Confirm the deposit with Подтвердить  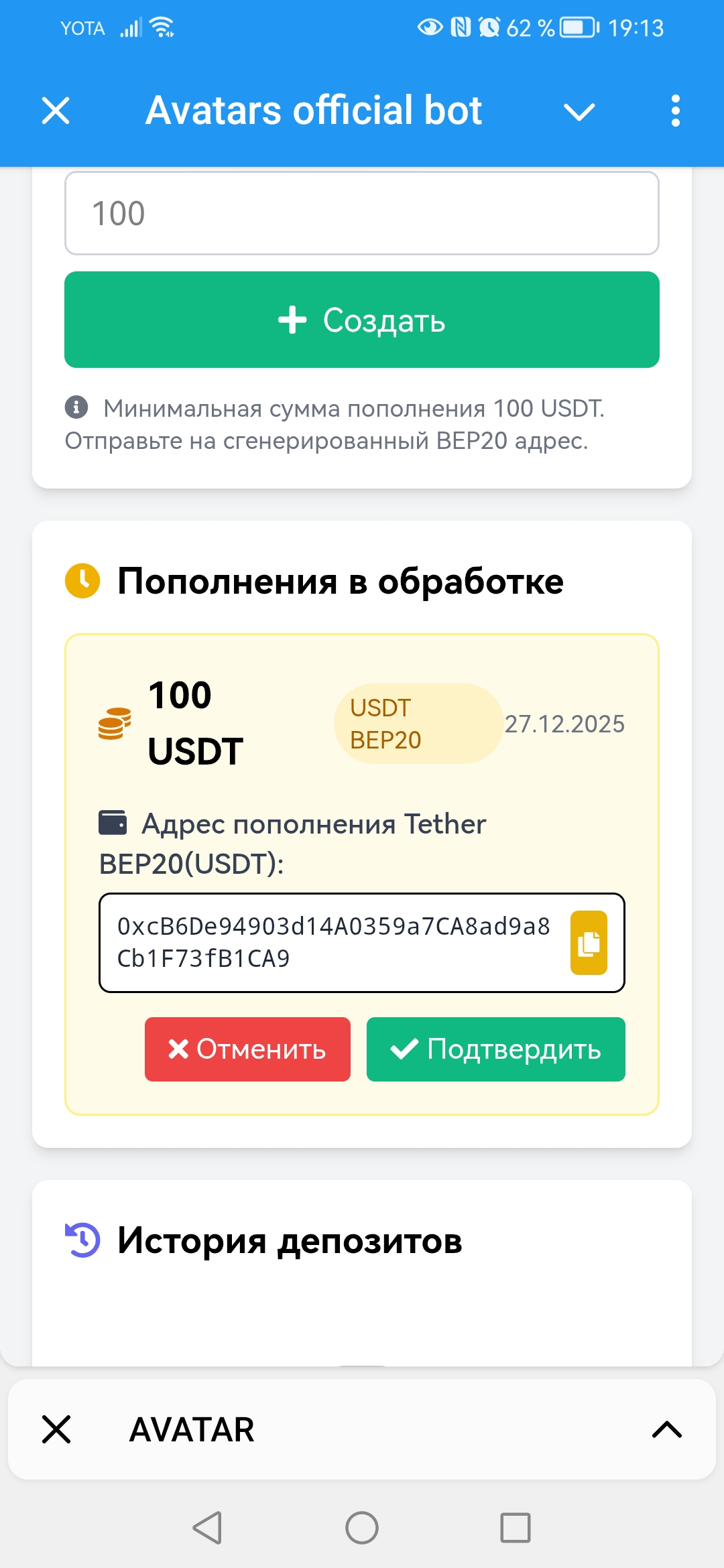point(495,1049)
